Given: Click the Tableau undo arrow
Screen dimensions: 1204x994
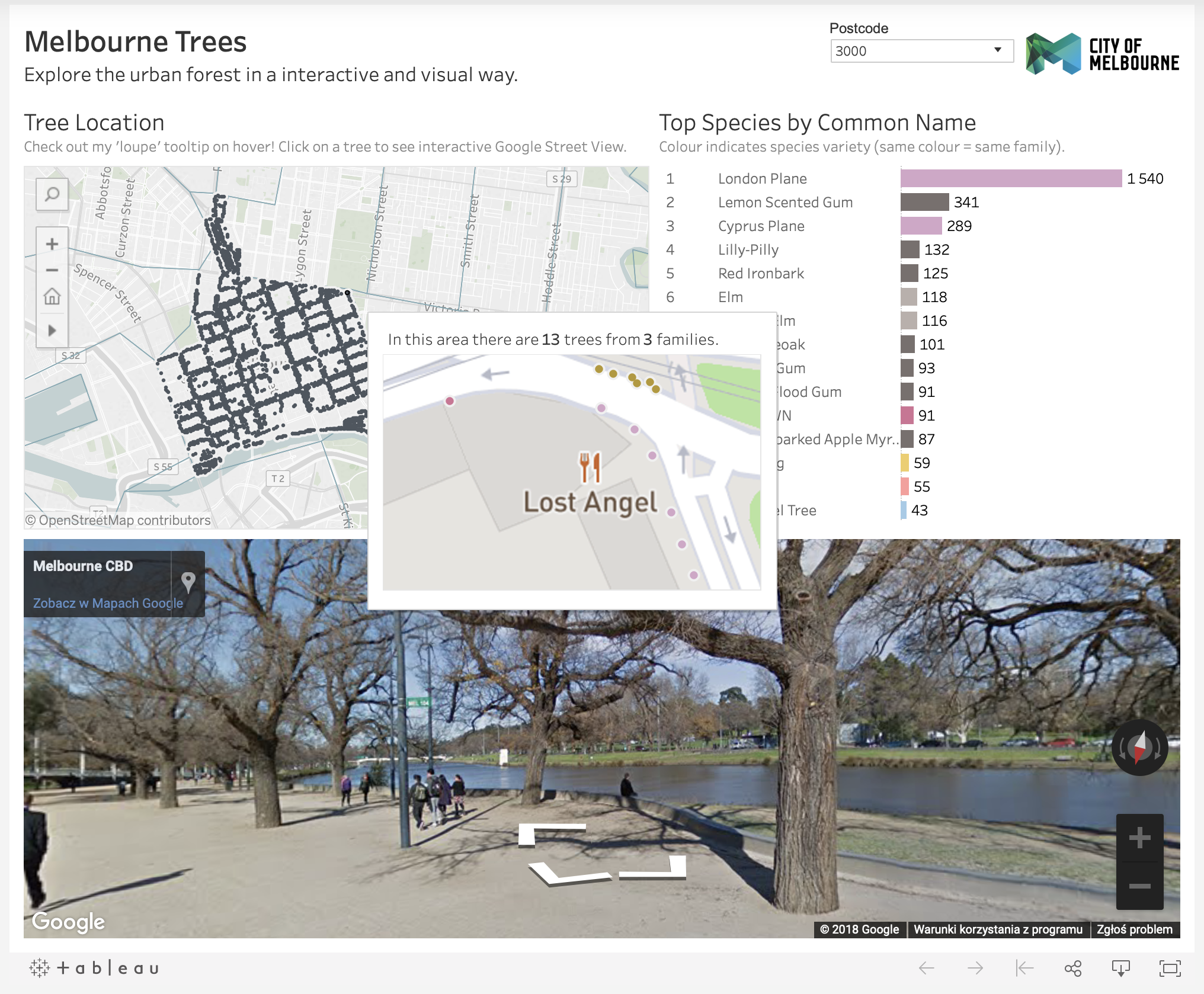Looking at the screenshot, I should 927,969.
